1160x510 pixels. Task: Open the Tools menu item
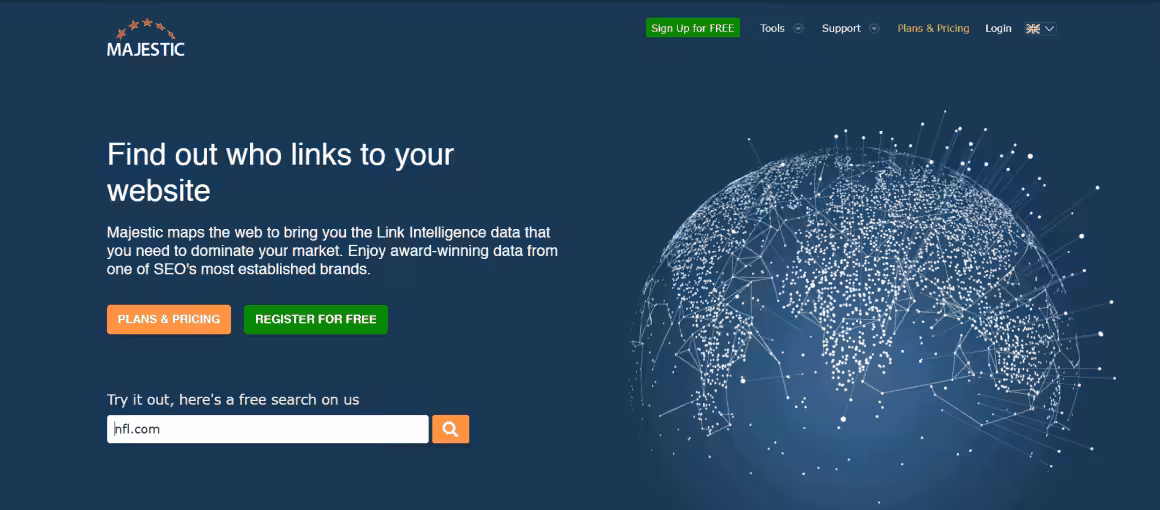tap(772, 29)
